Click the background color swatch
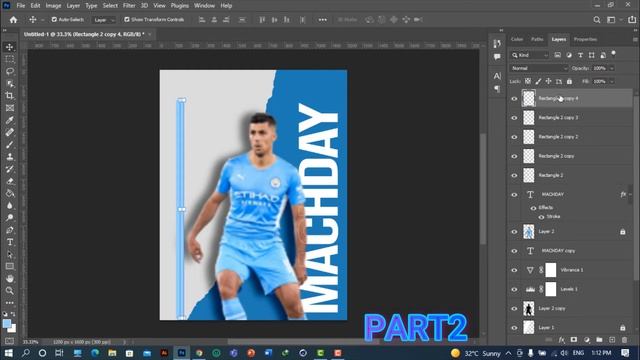The width and height of the screenshot is (640, 360). [x=13, y=328]
